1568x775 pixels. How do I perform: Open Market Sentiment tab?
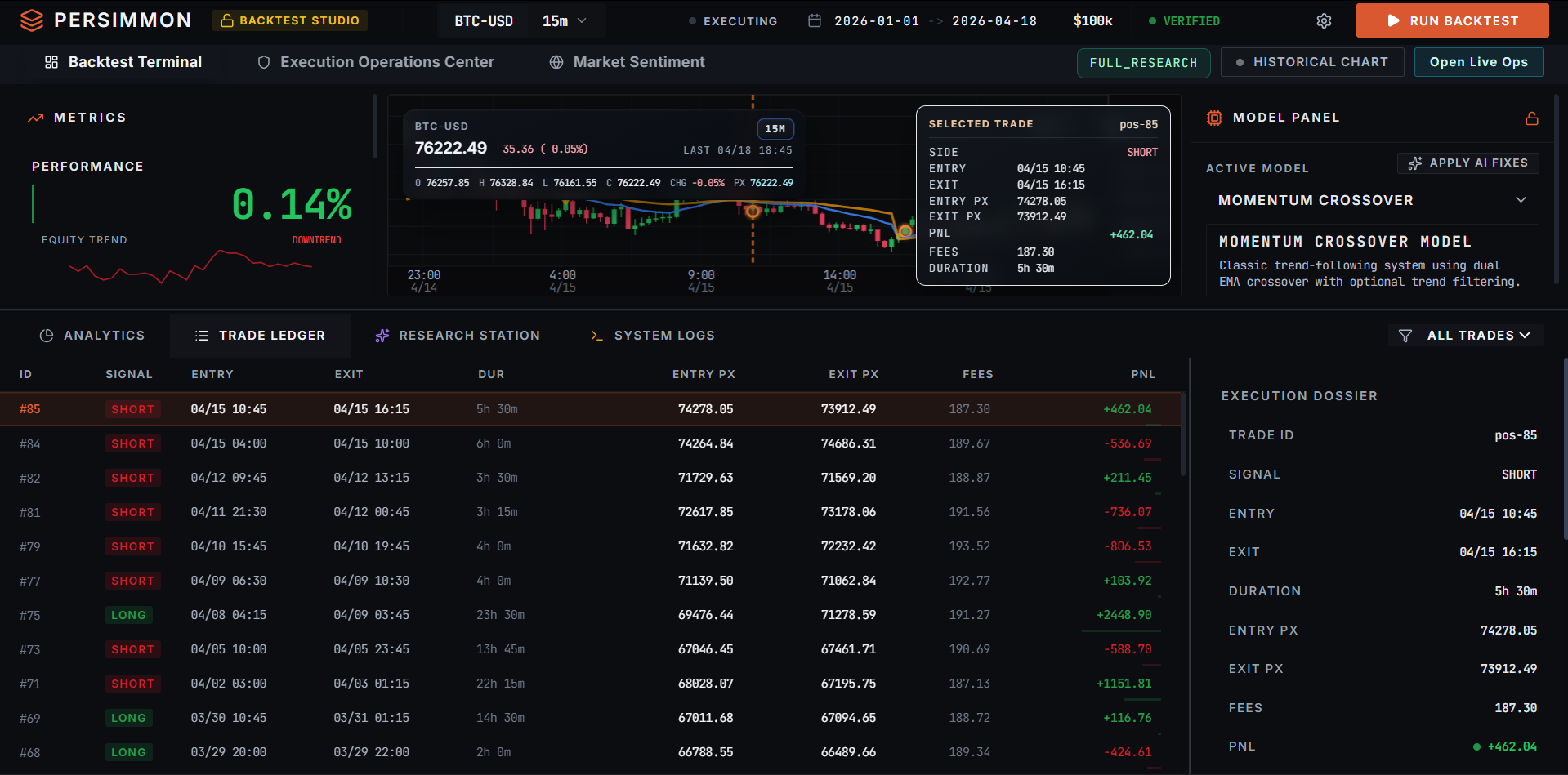[627, 62]
